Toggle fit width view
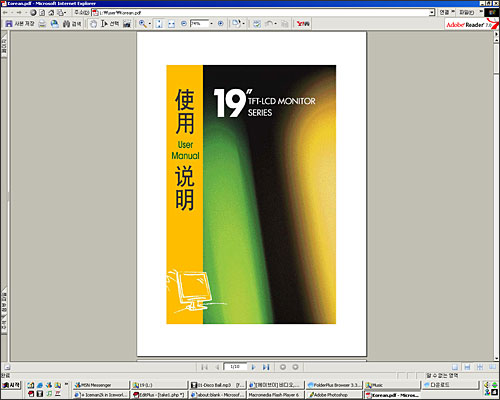This screenshot has width=500, height=400. pyautogui.click(x=171, y=24)
